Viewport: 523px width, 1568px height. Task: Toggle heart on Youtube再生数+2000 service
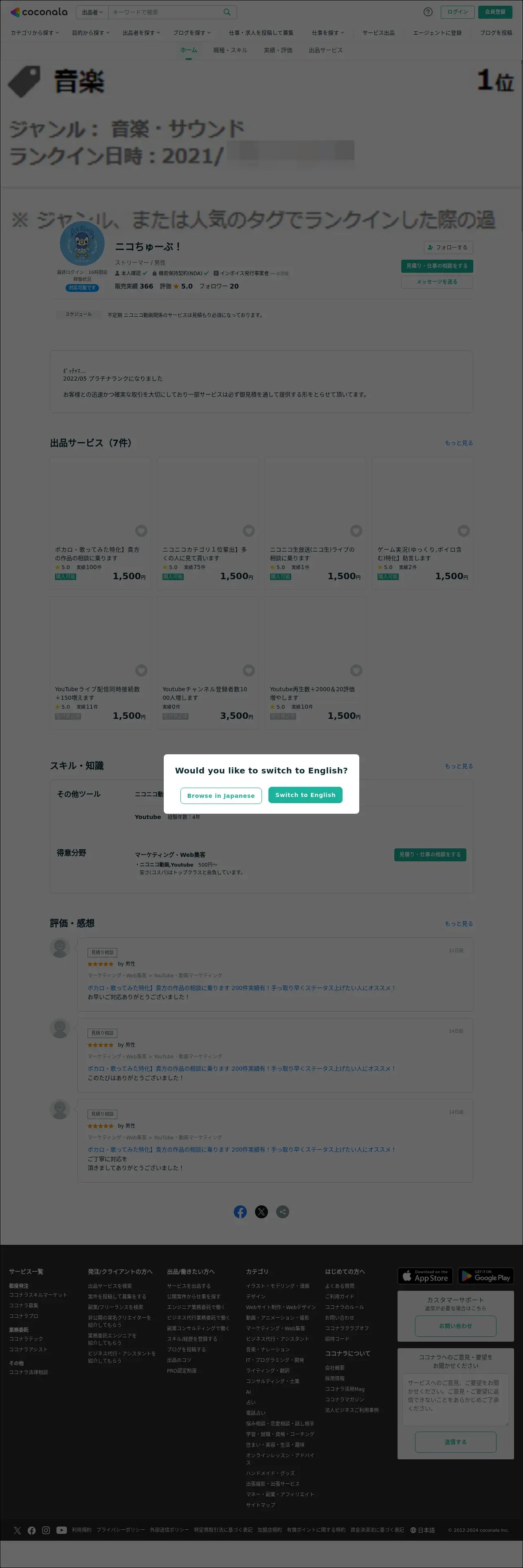(x=356, y=670)
